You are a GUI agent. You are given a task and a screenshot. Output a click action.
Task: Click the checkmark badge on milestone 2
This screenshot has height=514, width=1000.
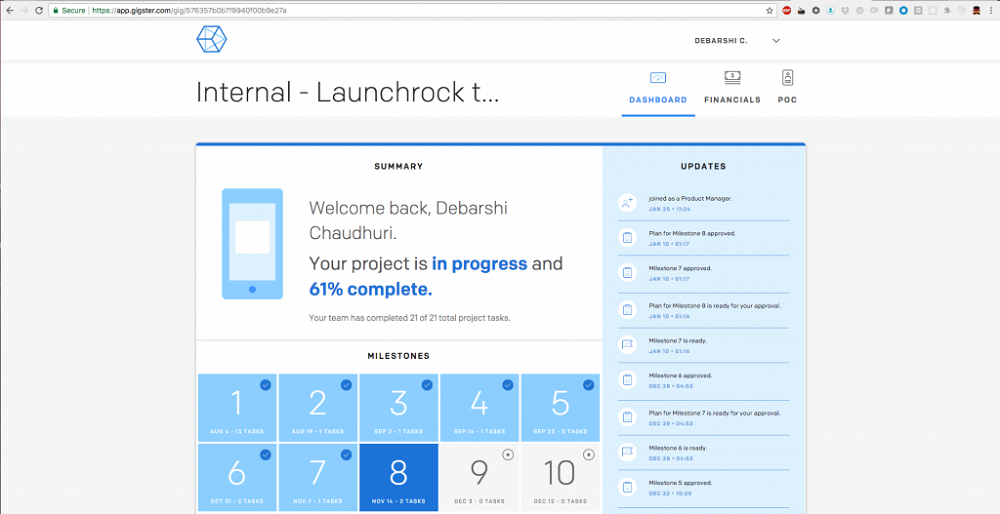tap(346, 385)
